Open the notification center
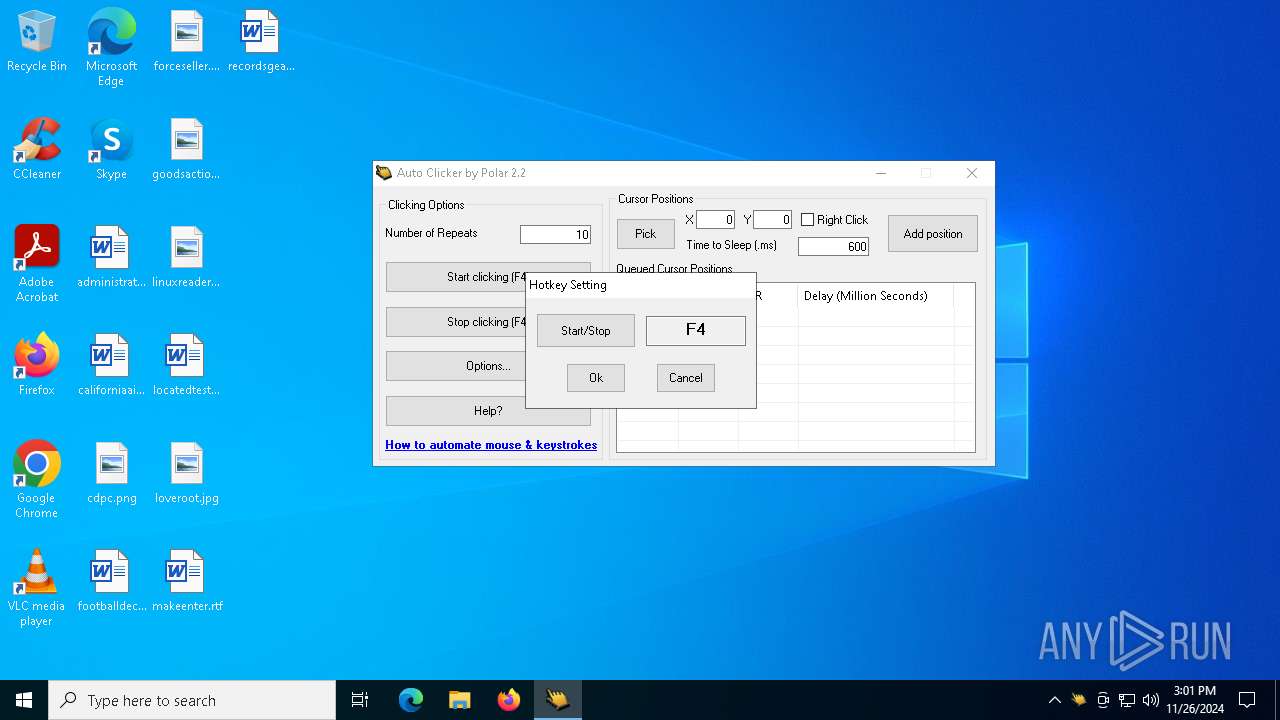This screenshot has height=720, width=1280. click(x=1247, y=700)
